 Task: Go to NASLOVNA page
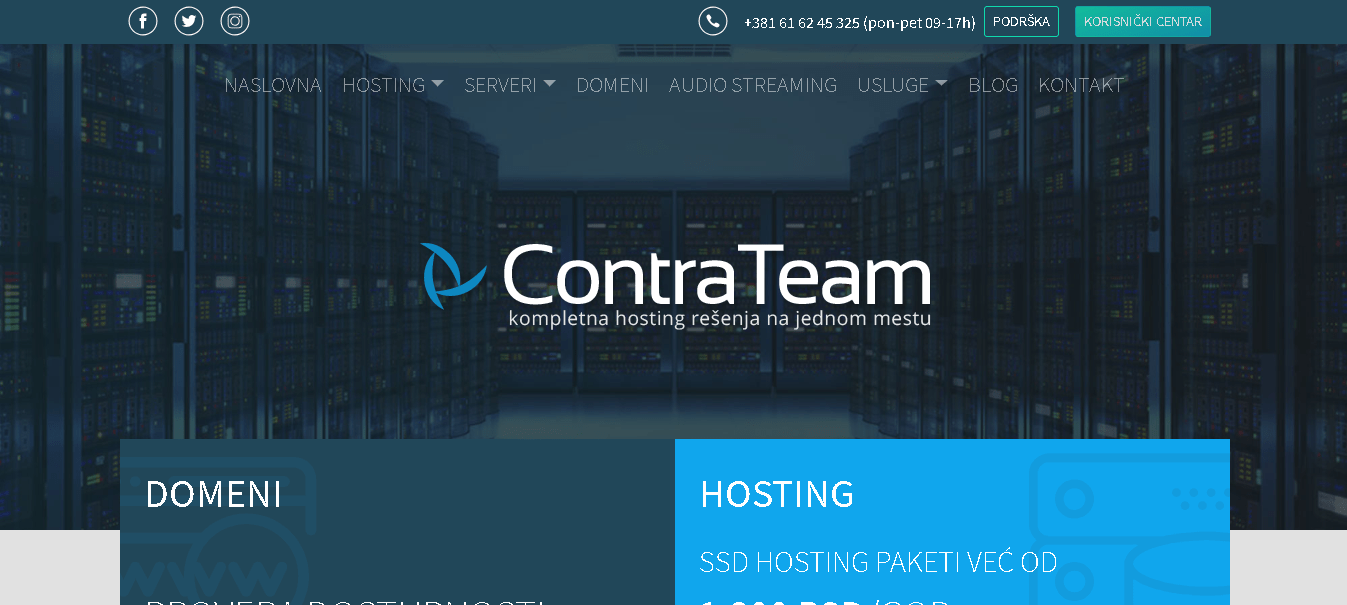(x=273, y=85)
